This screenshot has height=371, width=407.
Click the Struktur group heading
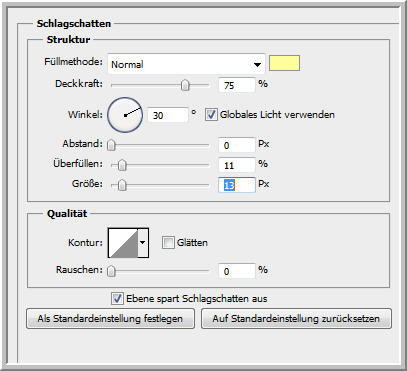pos(68,39)
